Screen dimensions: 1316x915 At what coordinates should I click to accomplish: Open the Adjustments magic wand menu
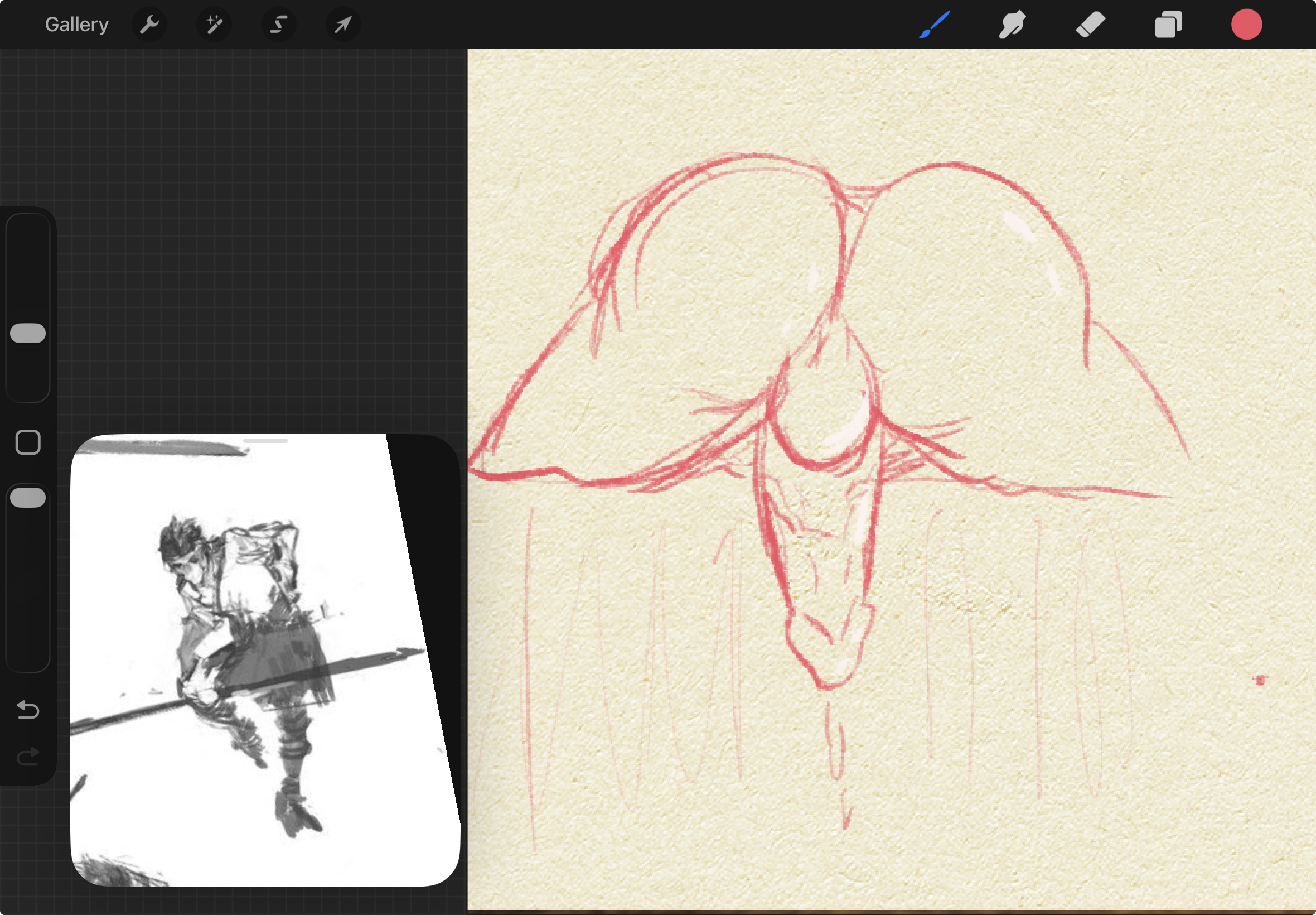(214, 25)
